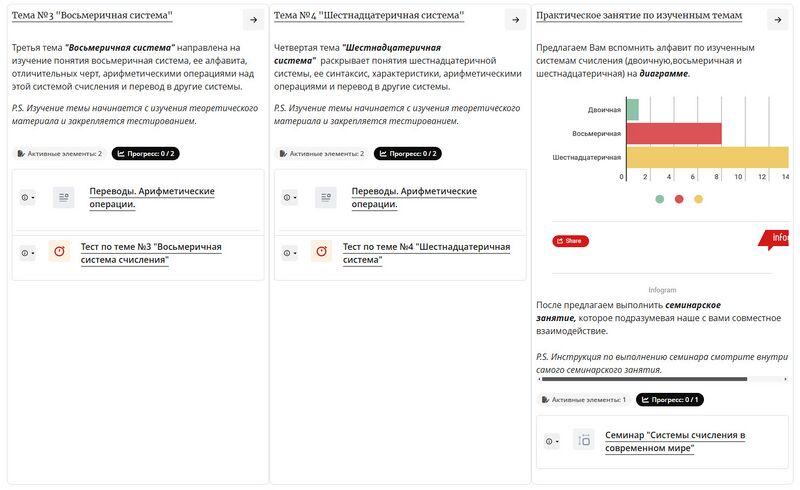Click quiz clock icon for Тест по теме №3
The height and width of the screenshot is (490, 800).
click(x=59, y=251)
